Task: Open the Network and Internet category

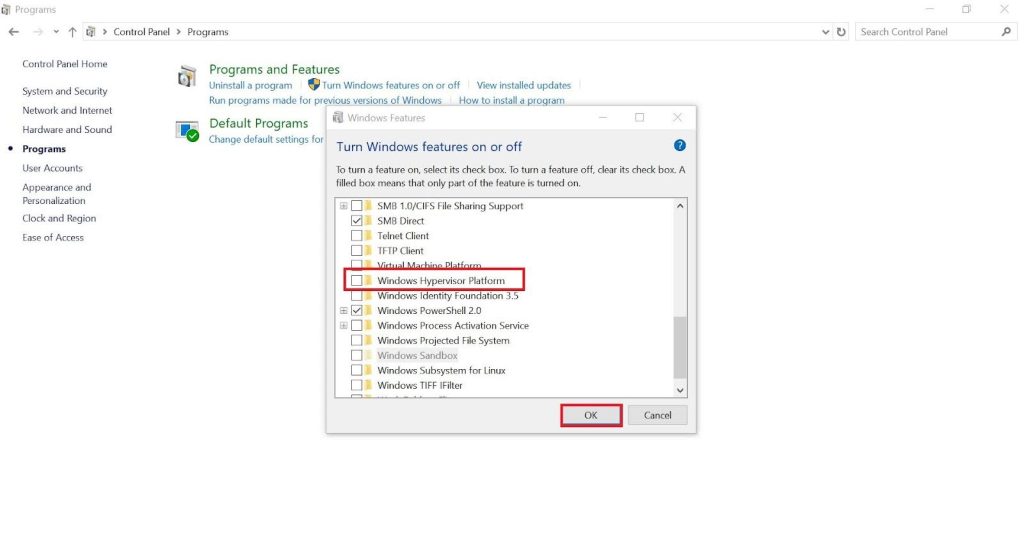Action: pos(67,110)
